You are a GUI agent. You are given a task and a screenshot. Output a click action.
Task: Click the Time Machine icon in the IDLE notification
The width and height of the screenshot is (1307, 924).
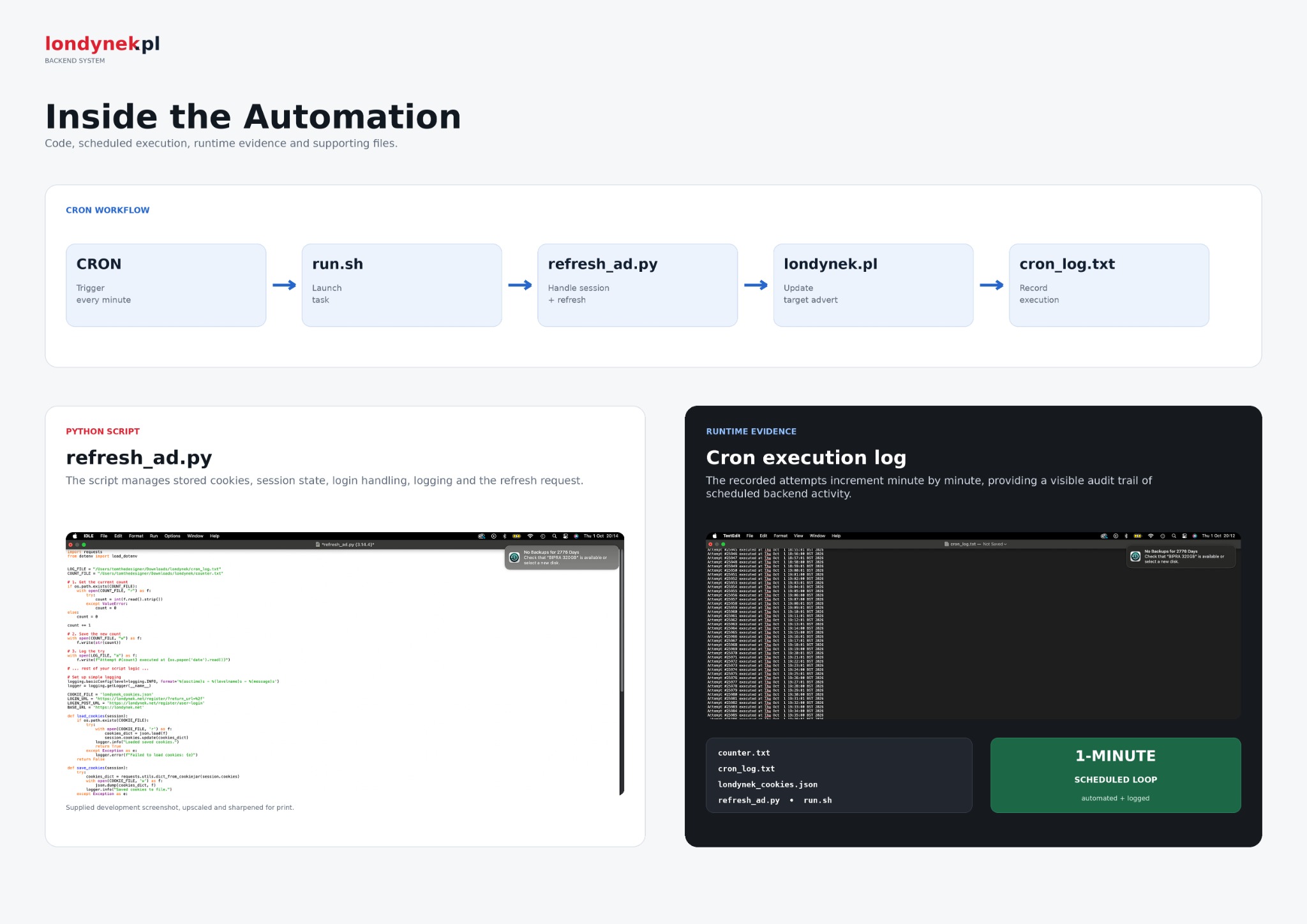[x=514, y=558]
